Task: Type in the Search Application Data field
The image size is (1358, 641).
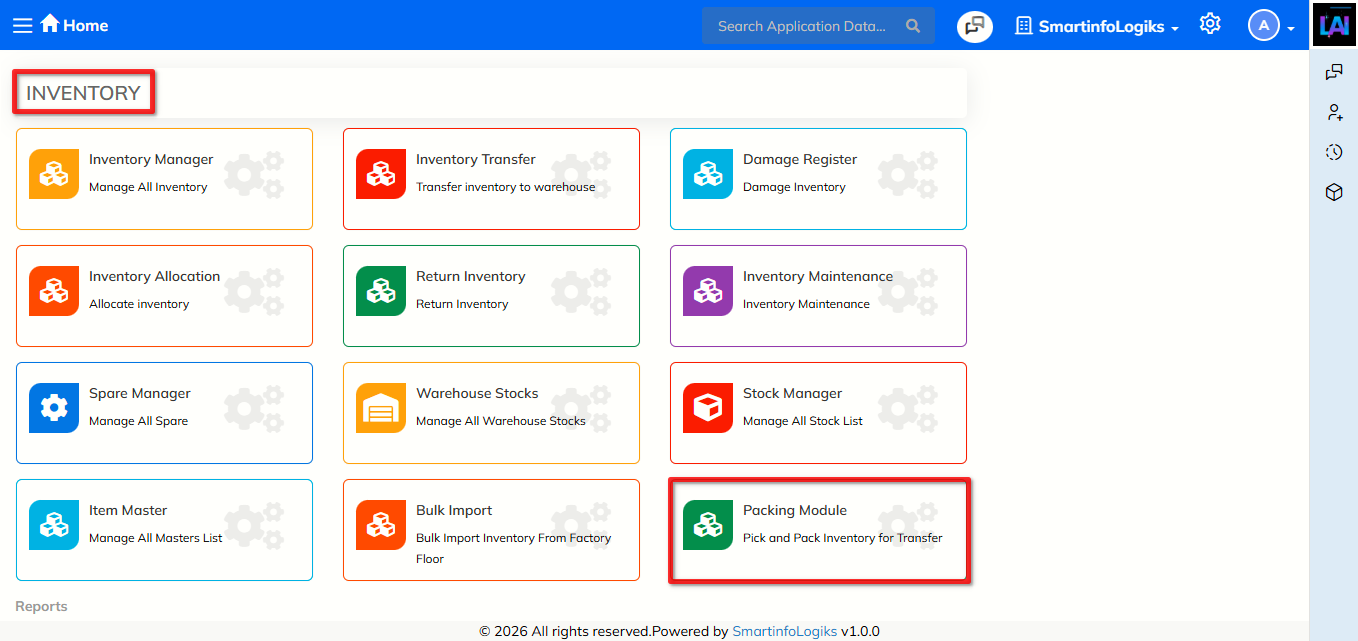Action: click(x=801, y=26)
